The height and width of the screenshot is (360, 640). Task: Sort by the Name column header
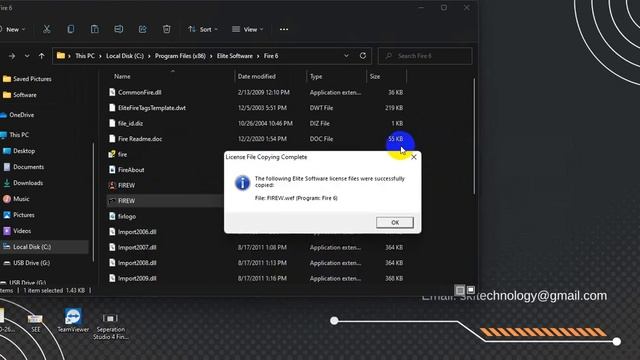[x=122, y=76]
